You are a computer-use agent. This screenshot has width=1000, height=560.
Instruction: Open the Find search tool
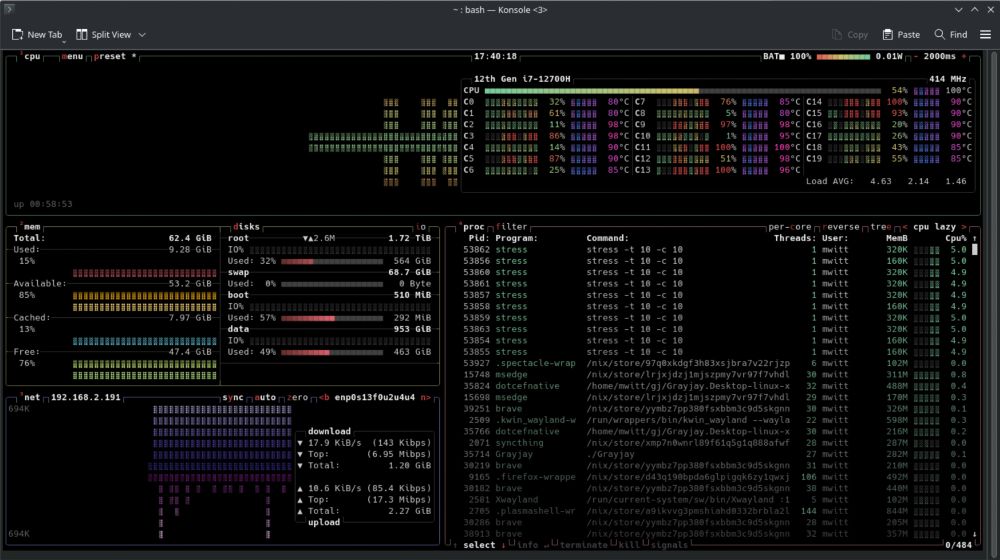point(950,34)
